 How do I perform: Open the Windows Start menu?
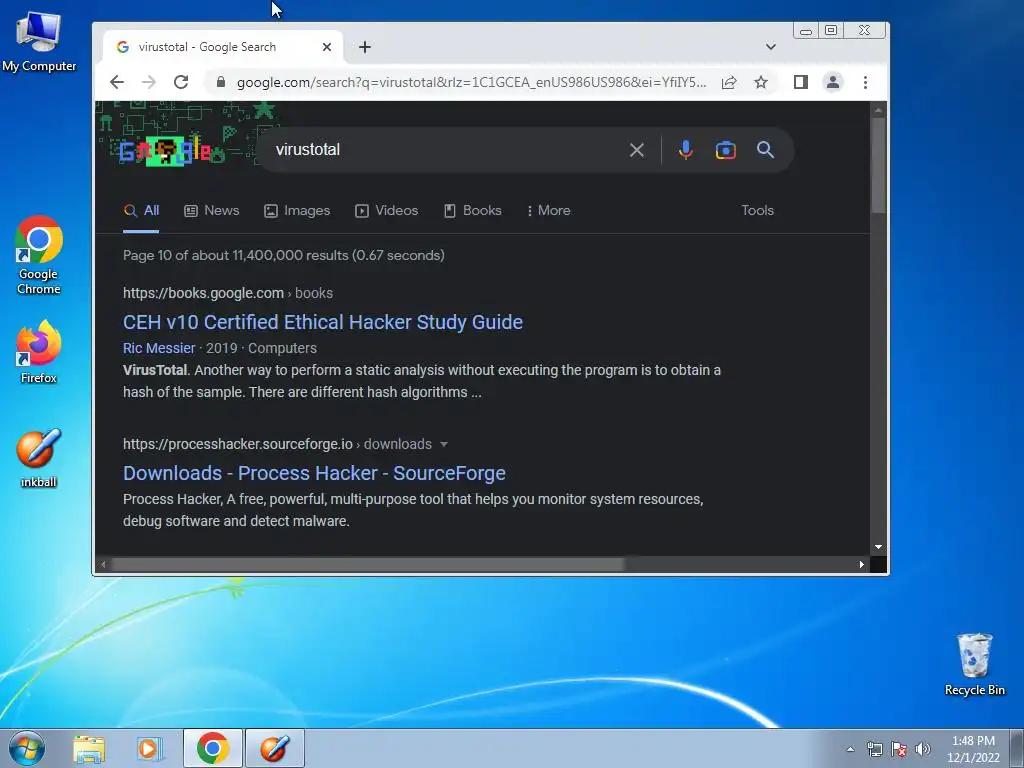coord(26,748)
